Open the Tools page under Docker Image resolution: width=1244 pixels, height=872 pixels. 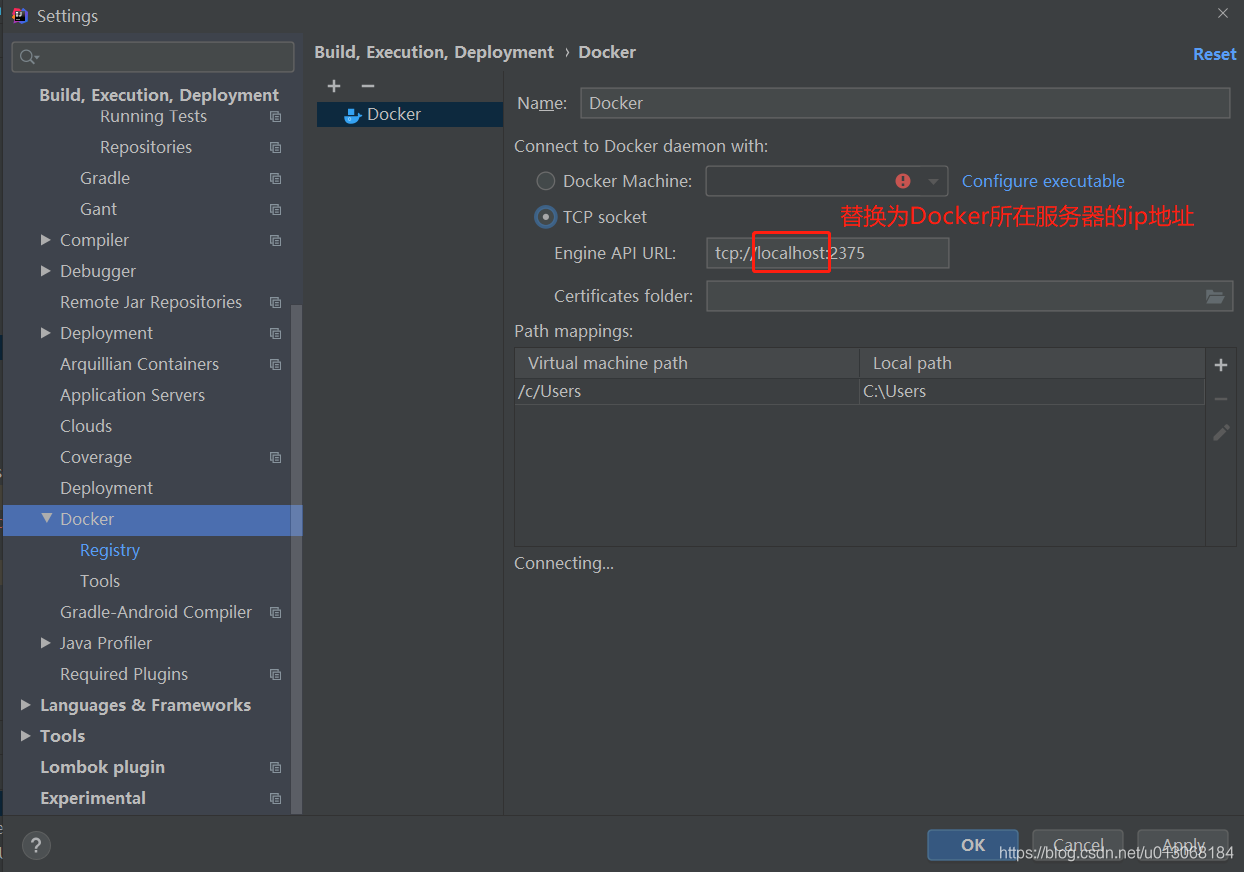coord(100,581)
